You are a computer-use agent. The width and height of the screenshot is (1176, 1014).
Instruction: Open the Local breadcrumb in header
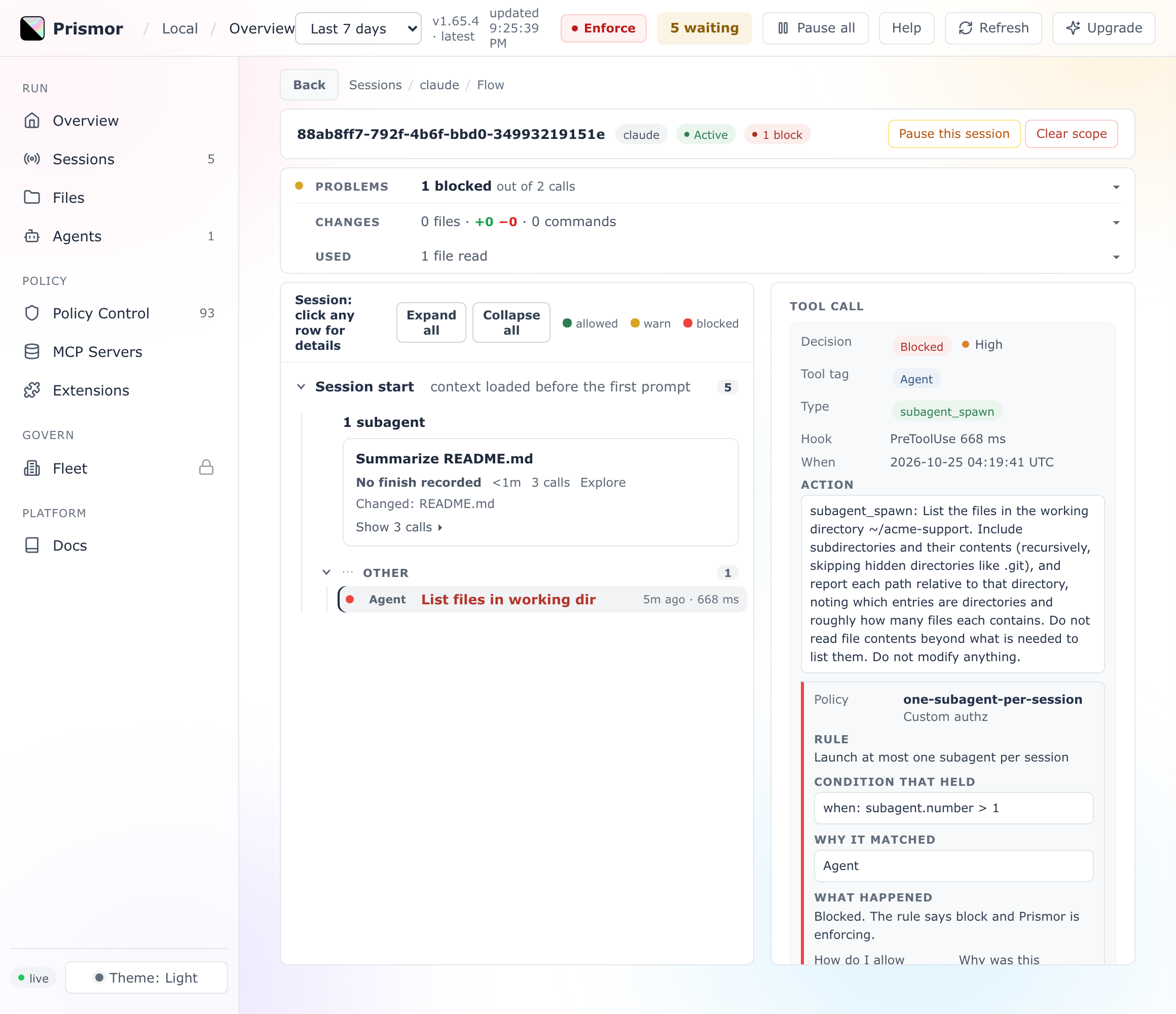point(180,28)
